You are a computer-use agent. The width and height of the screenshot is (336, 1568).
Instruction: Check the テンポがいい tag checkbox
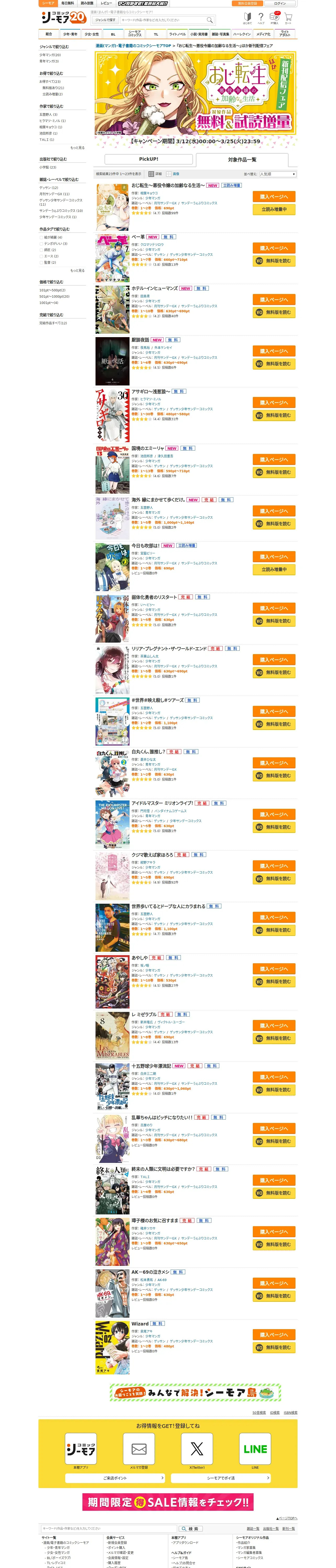[x=41, y=244]
